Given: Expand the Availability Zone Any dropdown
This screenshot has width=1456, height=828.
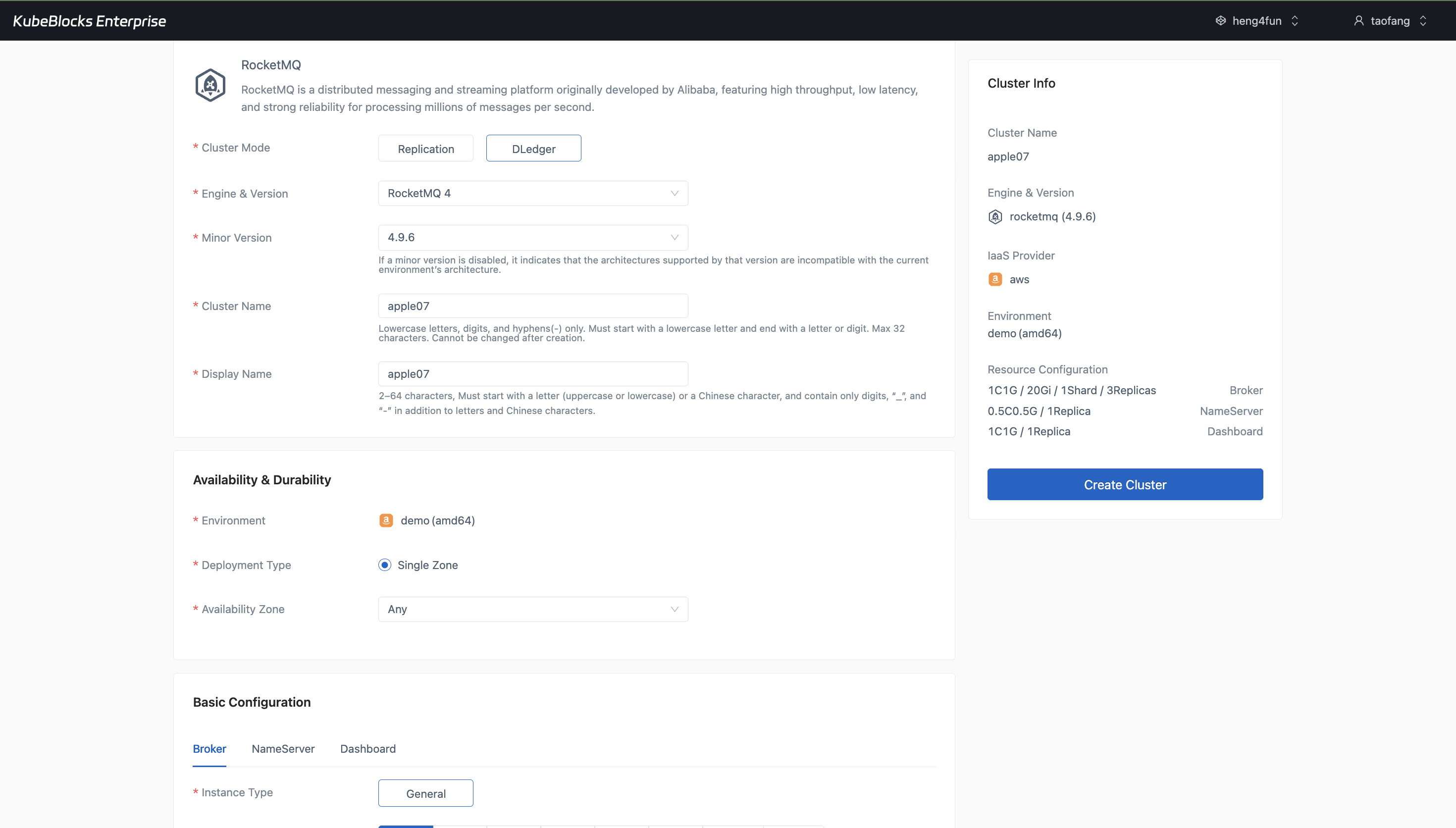Looking at the screenshot, I should [533, 609].
